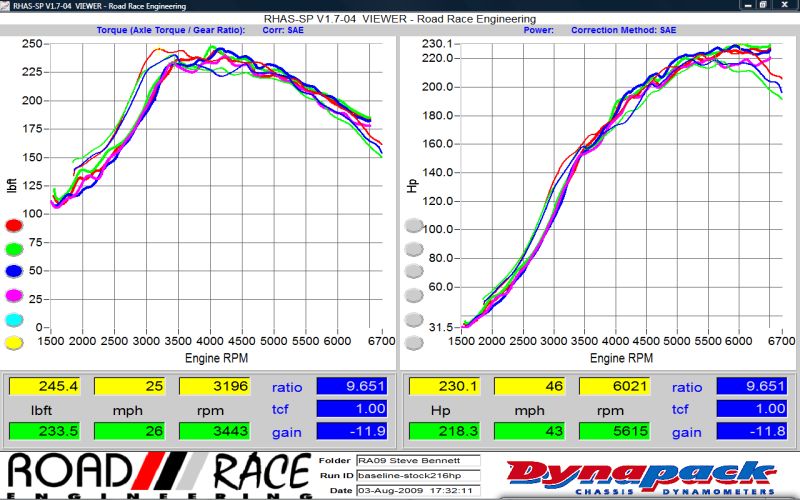Select the yellow 230.1 Hp peak value

[446, 386]
